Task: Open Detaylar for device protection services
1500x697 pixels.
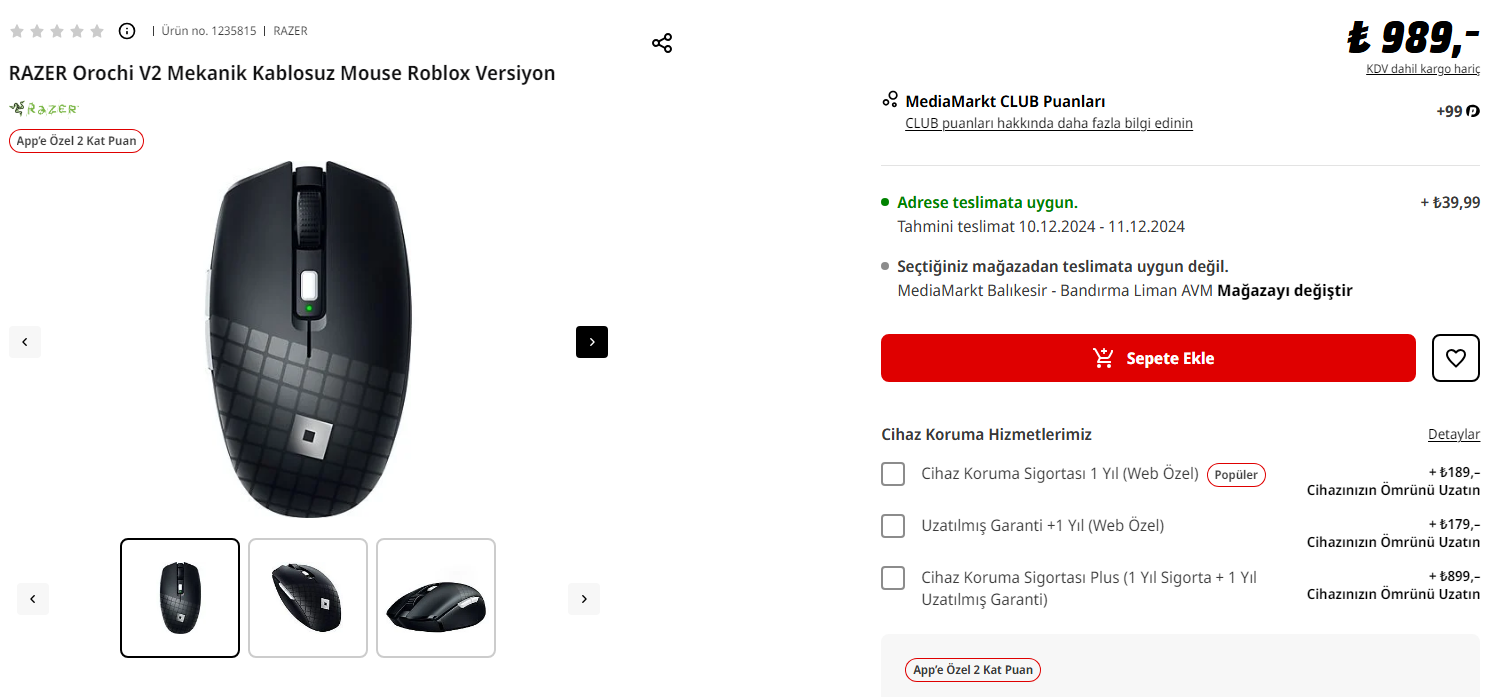Action: click(1453, 435)
